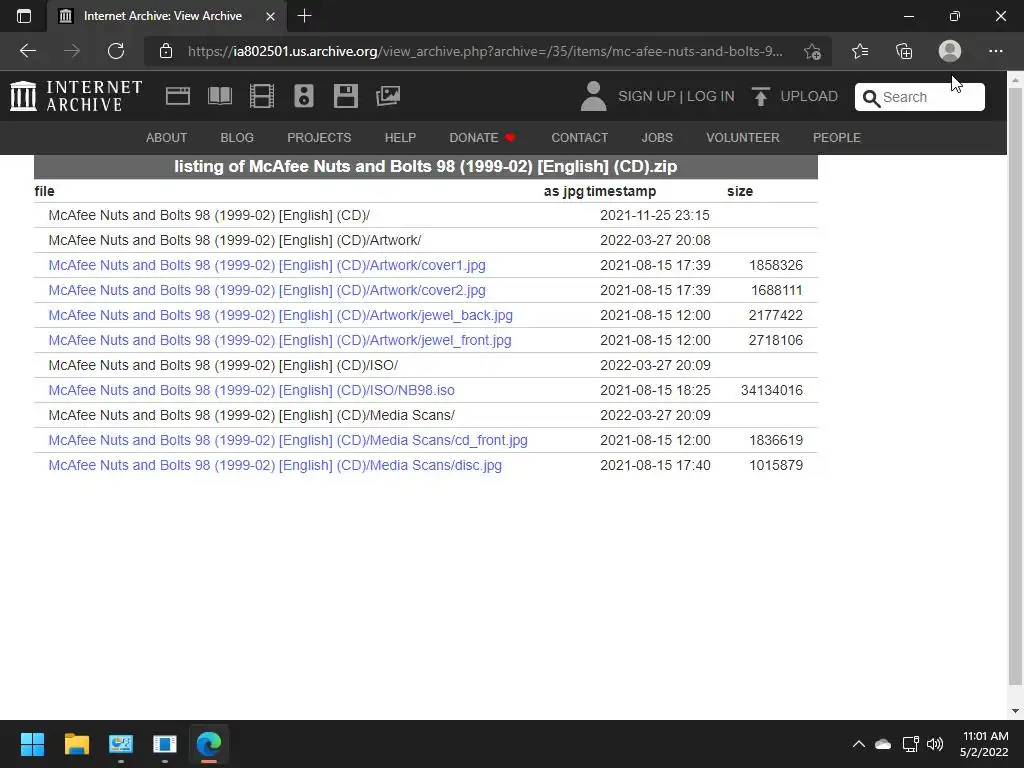Open the Media Scans/disc.jpg link

point(275,465)
